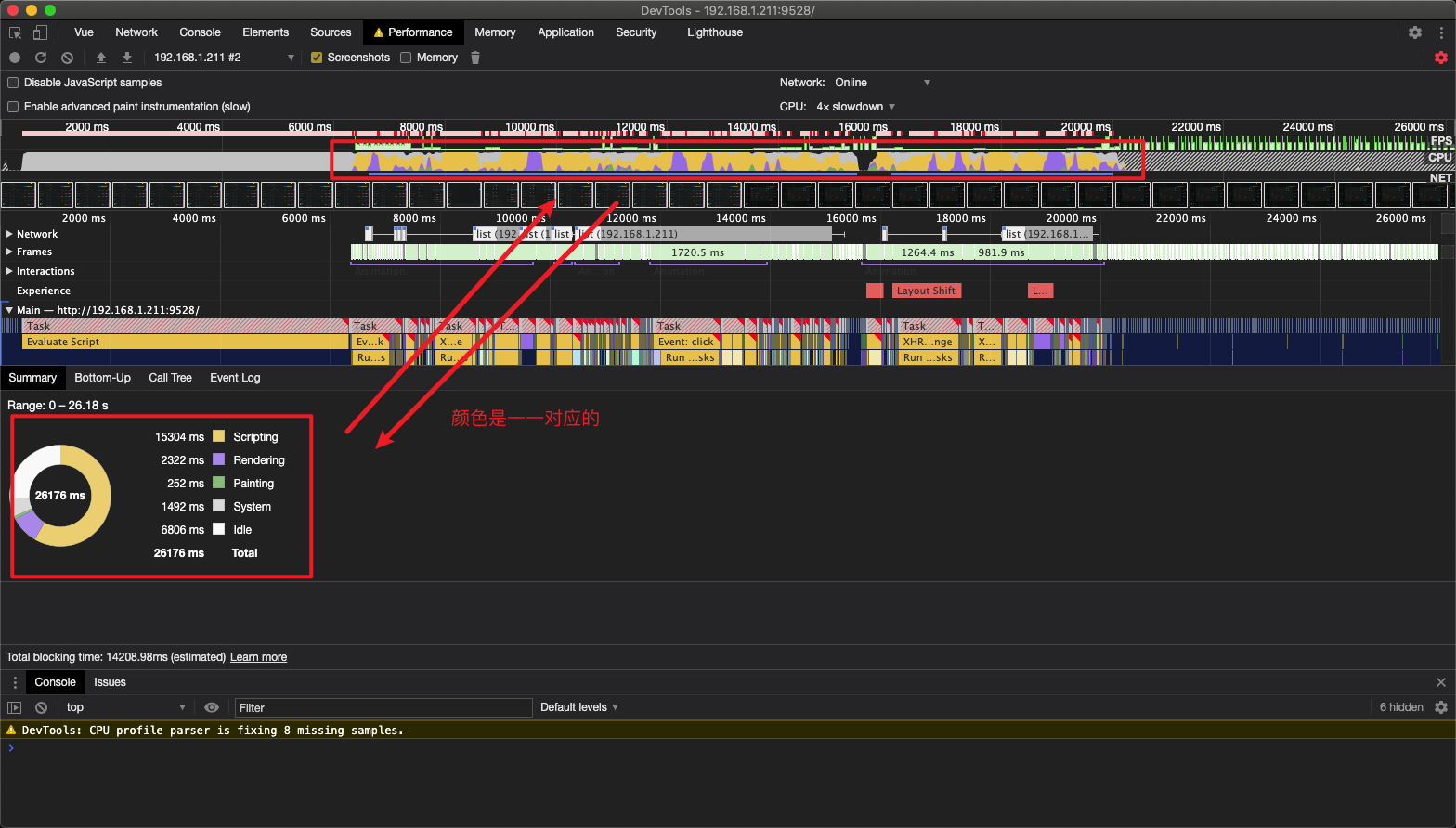Viewport: 1456px width, 828px height.
Task: Click the record profile button
Action: pyautogui.click(x=15, y=58)
